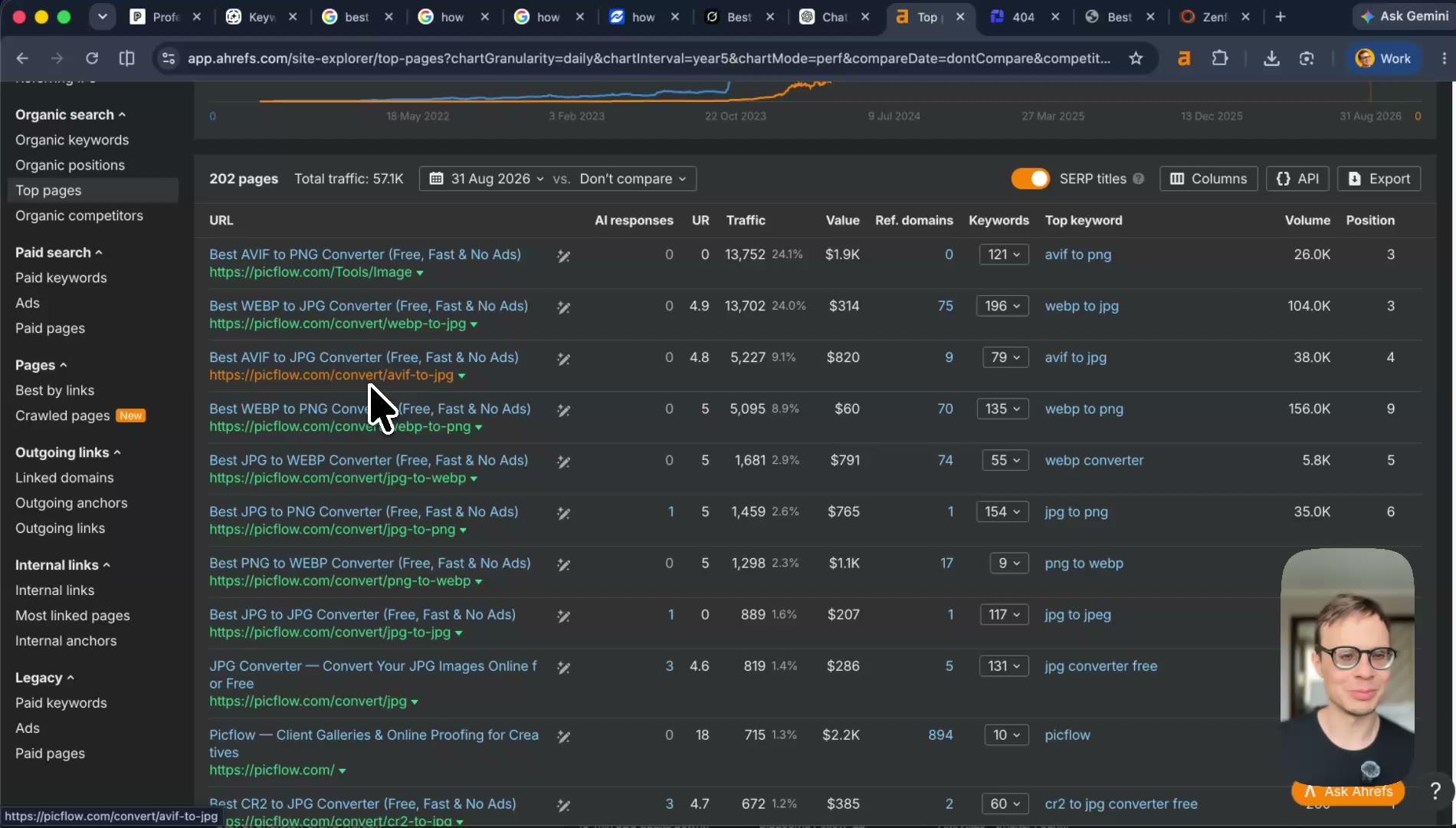Viewport: 1456px width, 828px height.
Task: Collapse the Paid search section
Action: [x=59, y=252]
